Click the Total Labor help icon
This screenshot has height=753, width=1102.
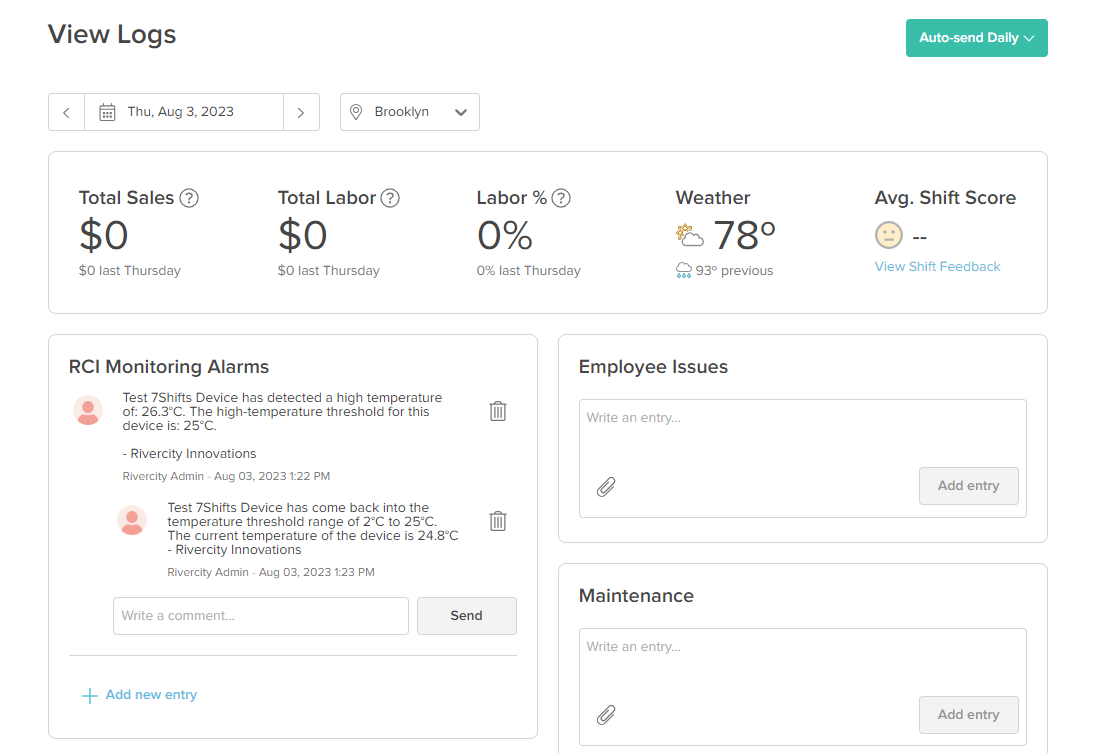pos(390,198)
